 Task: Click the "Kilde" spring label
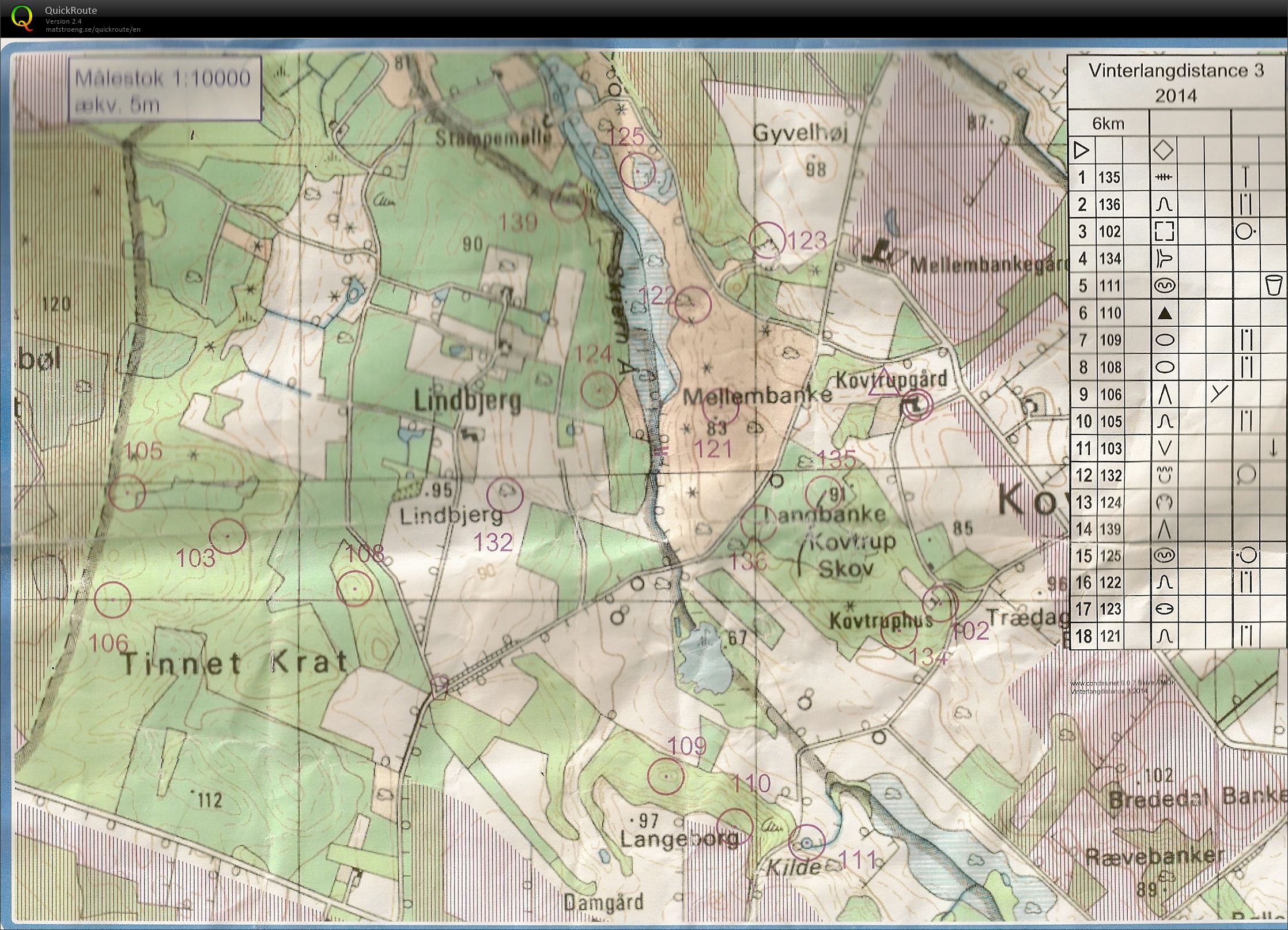792,867
